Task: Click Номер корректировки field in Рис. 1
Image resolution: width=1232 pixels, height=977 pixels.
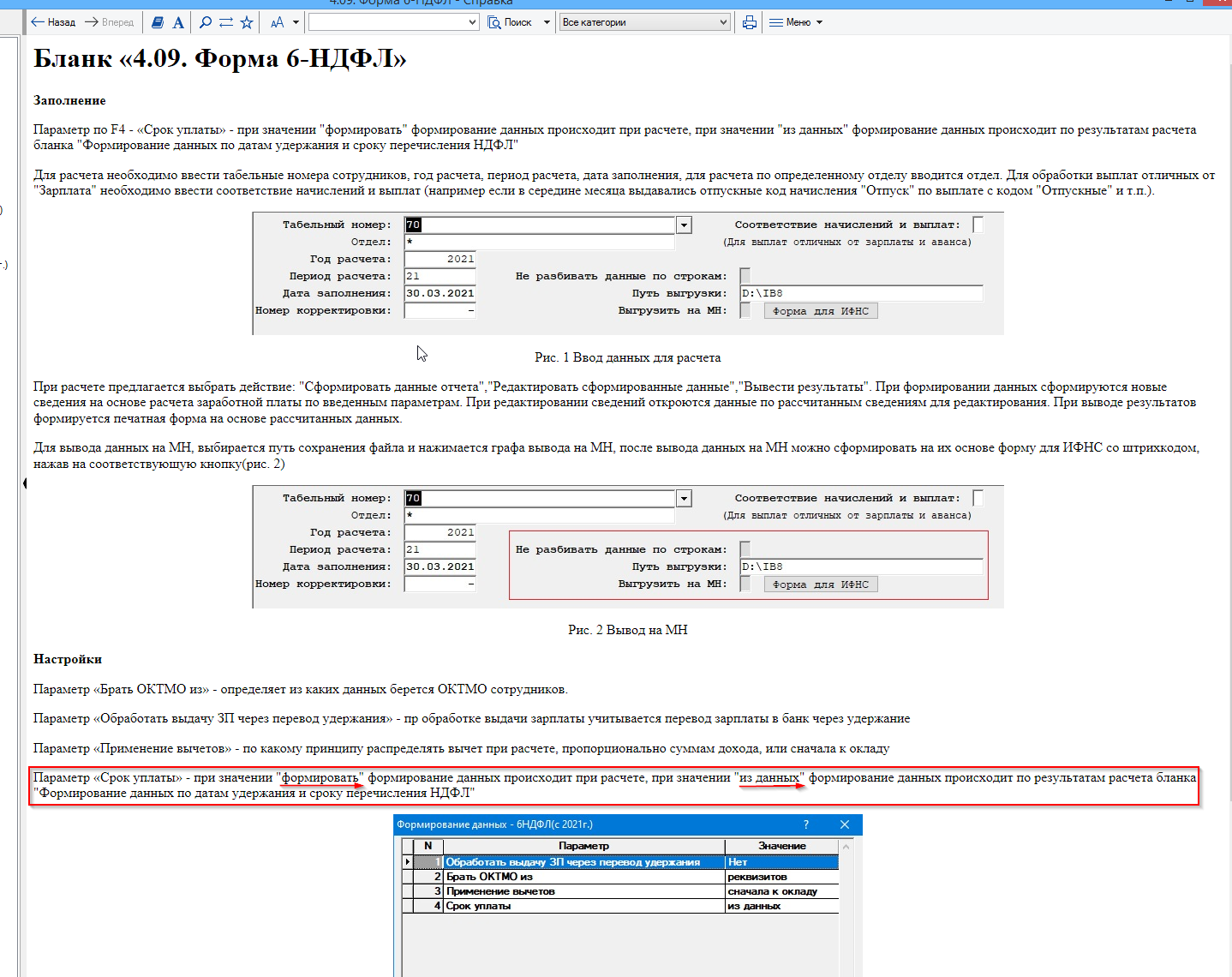Action: point(440,310)
